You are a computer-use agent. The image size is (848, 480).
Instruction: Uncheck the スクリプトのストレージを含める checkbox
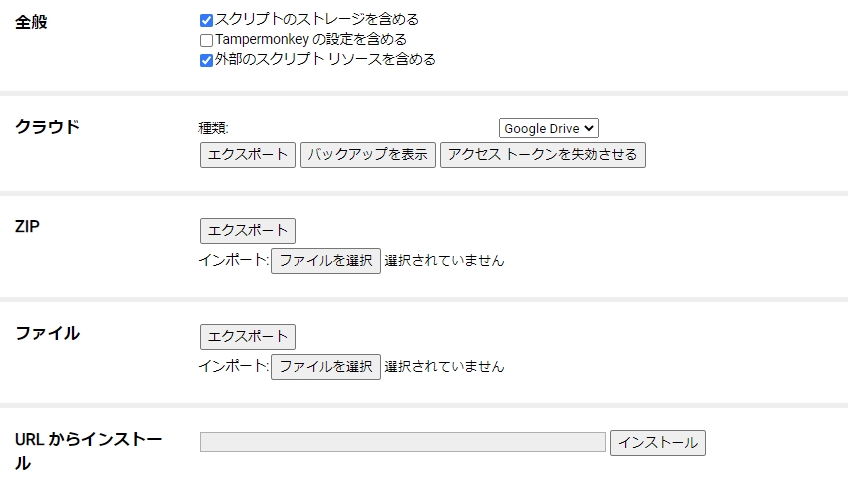[206, 21]
